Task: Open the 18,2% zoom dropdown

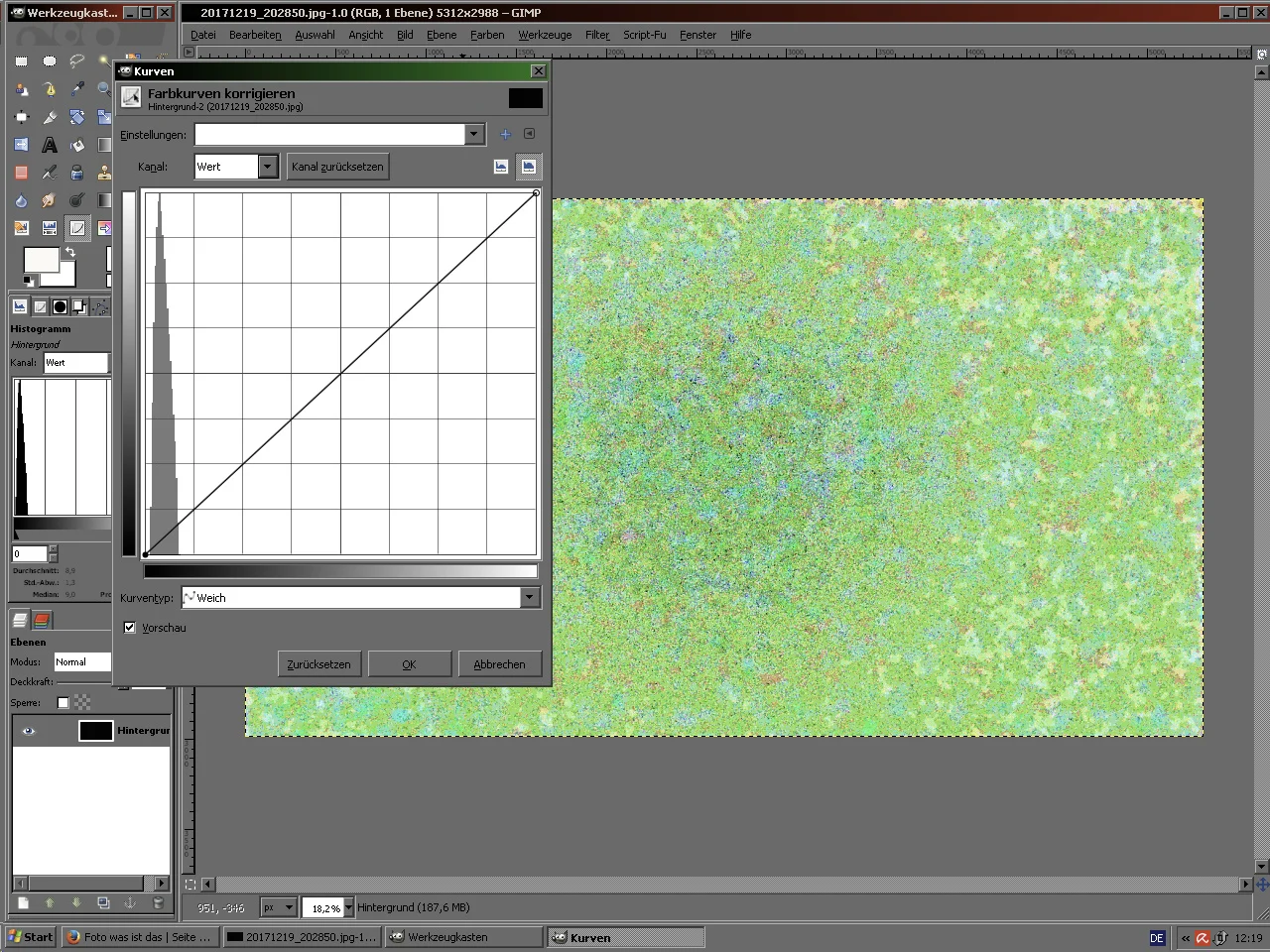Action: [x=348, y=907]
